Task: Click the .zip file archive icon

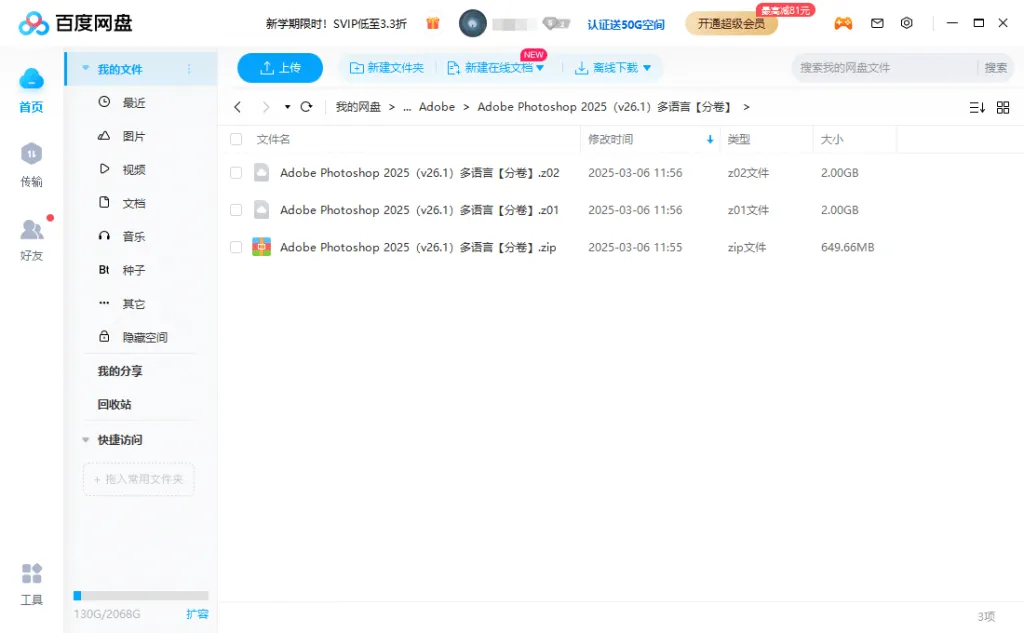Action: [261, 247]
